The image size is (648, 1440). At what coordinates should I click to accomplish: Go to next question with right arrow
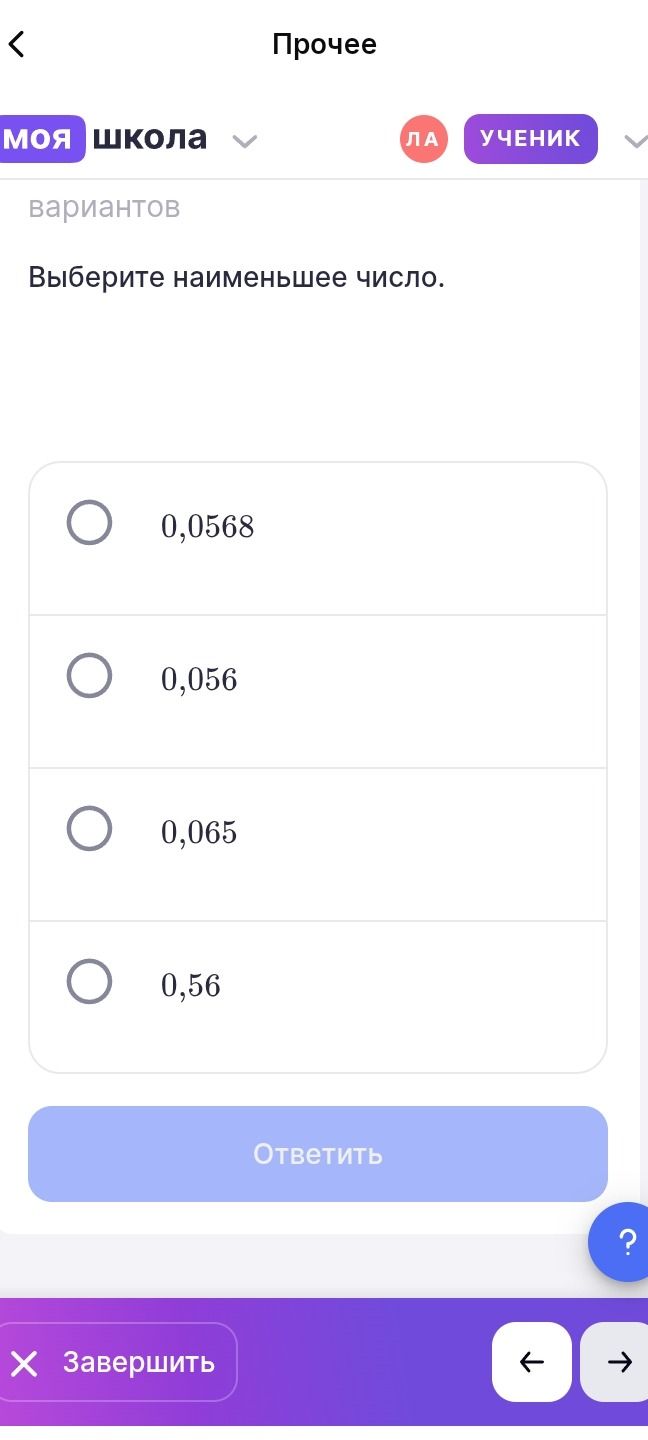[616, 1362]
